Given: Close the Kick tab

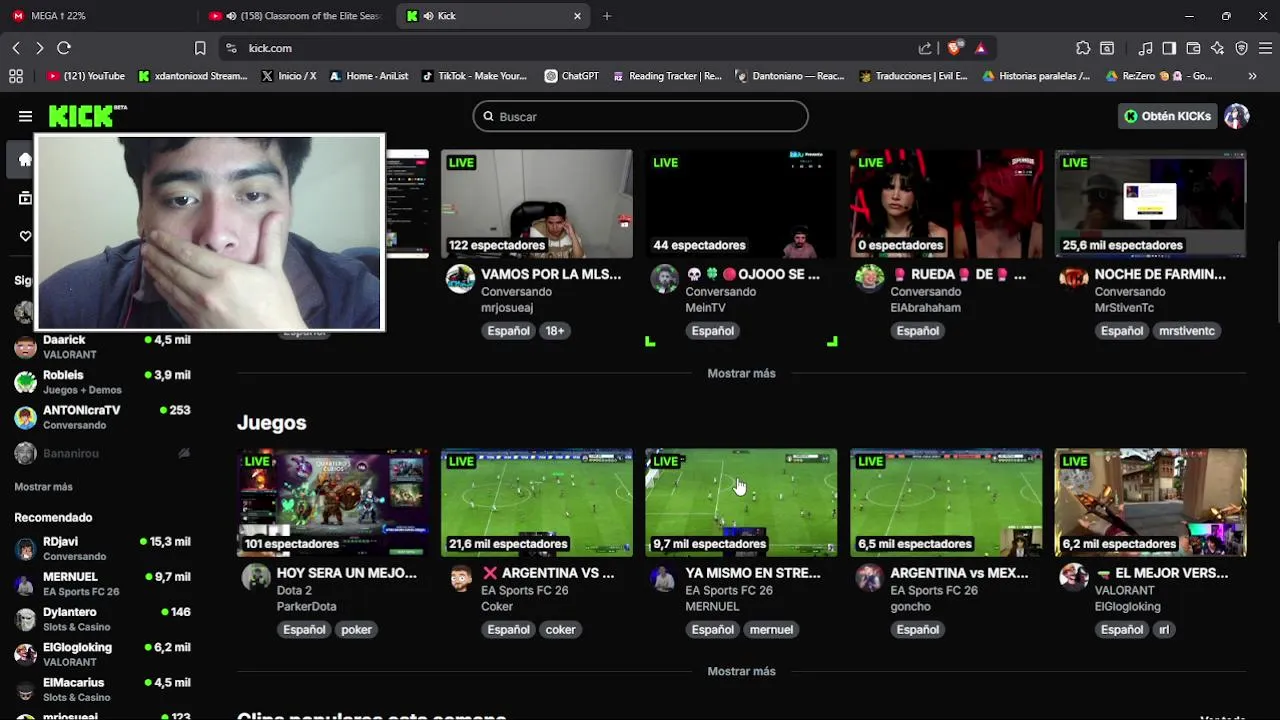Looking at the screenshot, I should tap(577, 16).
